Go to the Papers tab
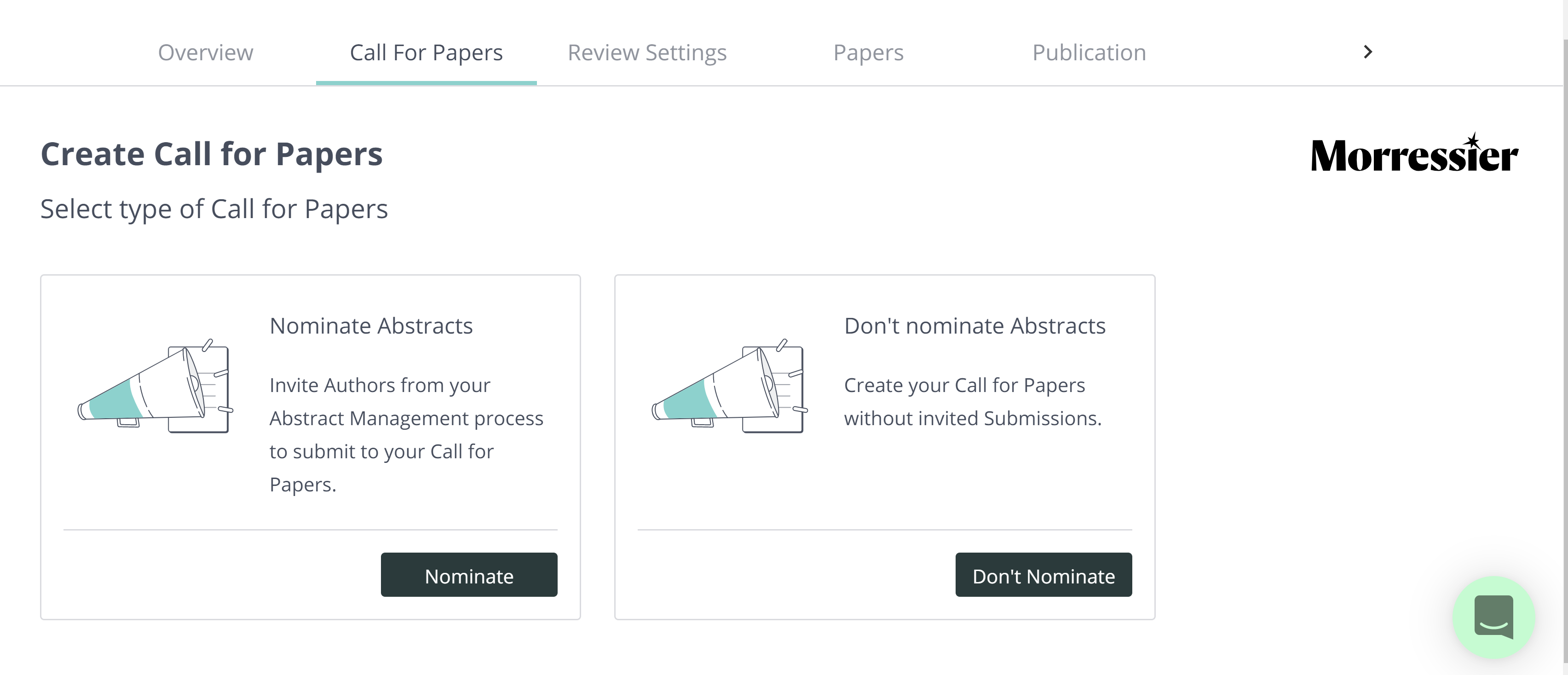 pyautogui.click(x=868, y=52)
